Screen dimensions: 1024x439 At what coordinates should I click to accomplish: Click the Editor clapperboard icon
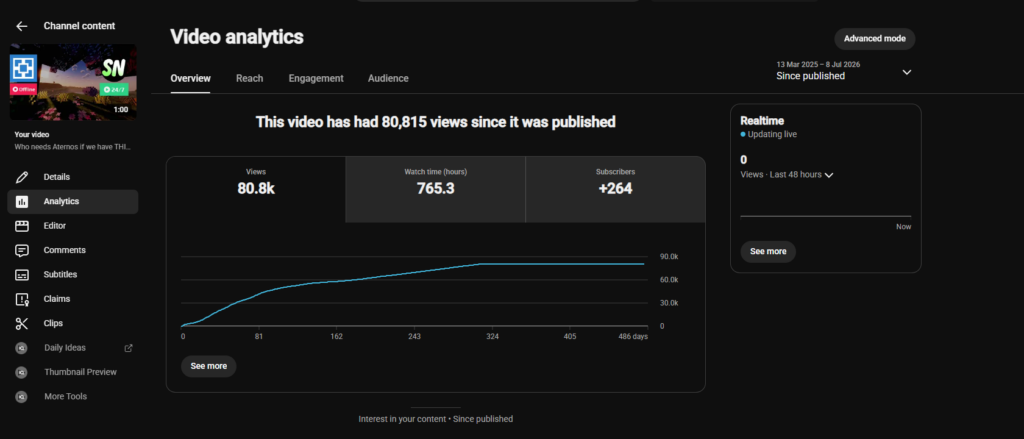point(22,226)
